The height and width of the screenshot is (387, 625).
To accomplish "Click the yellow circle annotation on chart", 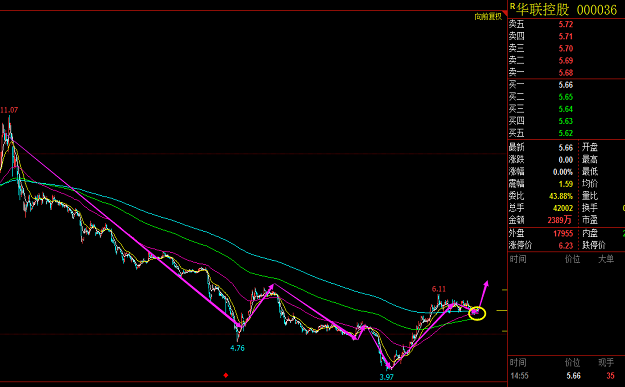I will coord(477,313).
